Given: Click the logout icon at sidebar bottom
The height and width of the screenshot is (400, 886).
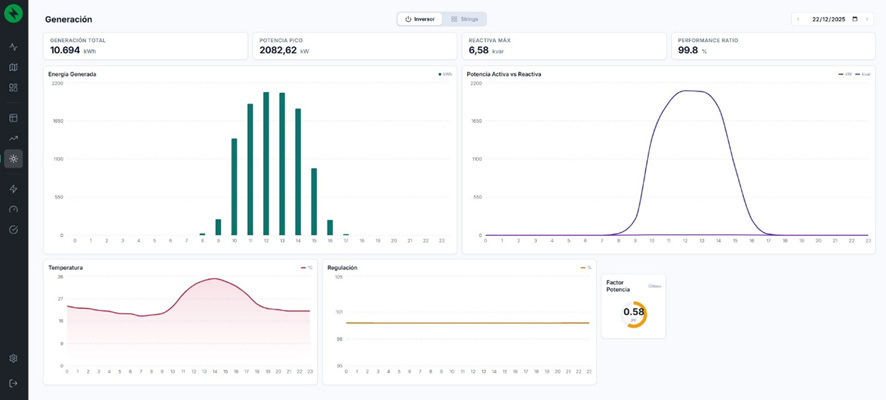Looking at the screenshot, I should tap(13, 383).
